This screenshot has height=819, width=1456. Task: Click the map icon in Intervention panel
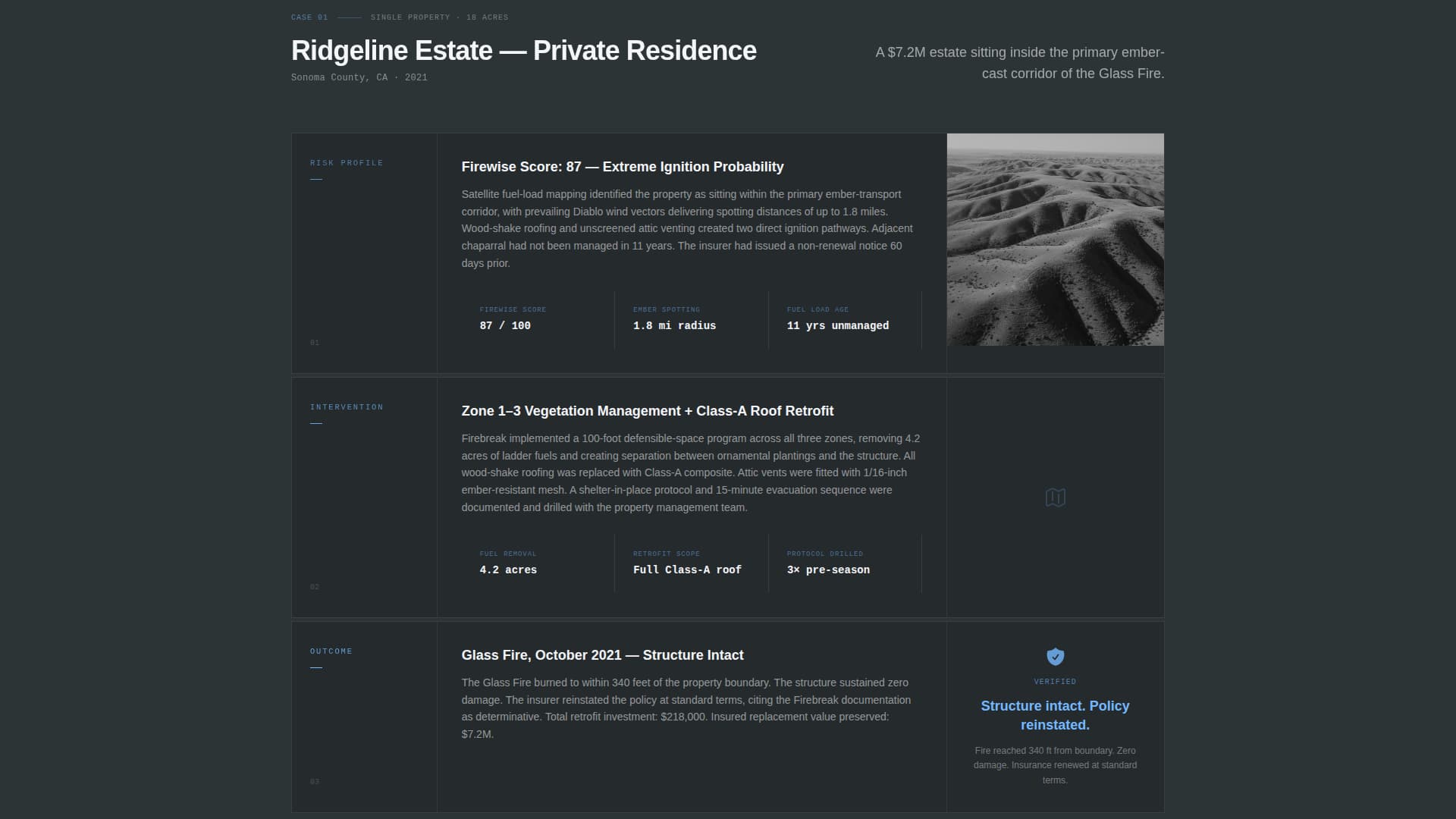[x=1055, y=497]
